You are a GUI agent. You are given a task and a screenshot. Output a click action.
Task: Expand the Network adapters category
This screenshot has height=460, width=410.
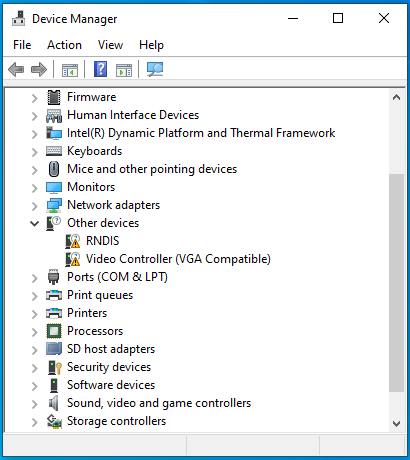pyautogui.click(x=35, y=205)
